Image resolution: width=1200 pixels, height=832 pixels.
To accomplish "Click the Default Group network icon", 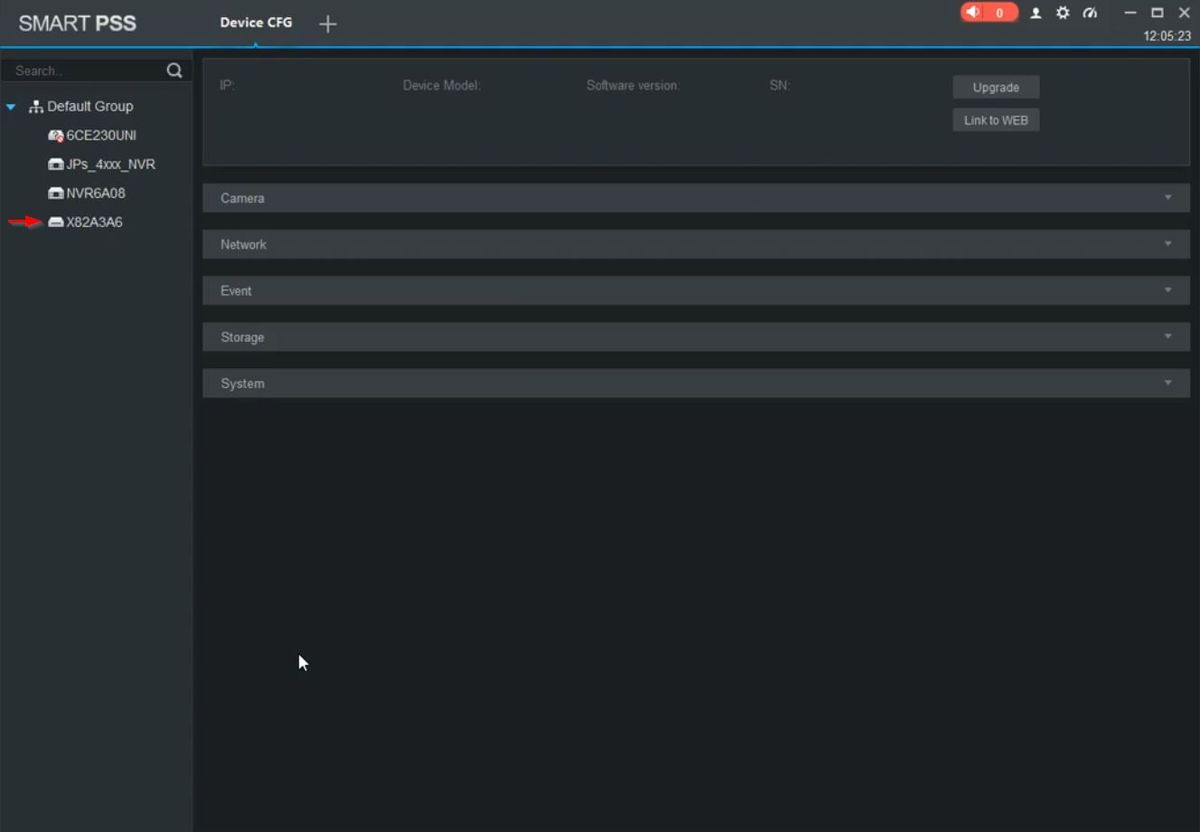I will [x=36, y=106].
